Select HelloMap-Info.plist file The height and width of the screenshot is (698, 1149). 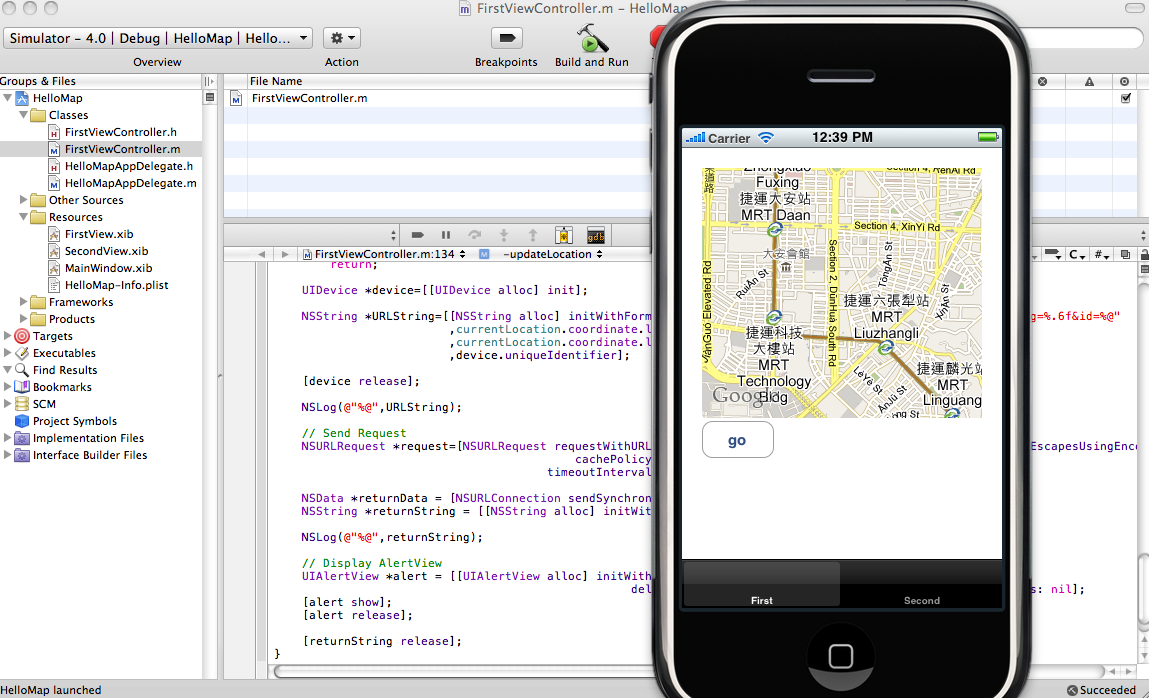(117, 285)
